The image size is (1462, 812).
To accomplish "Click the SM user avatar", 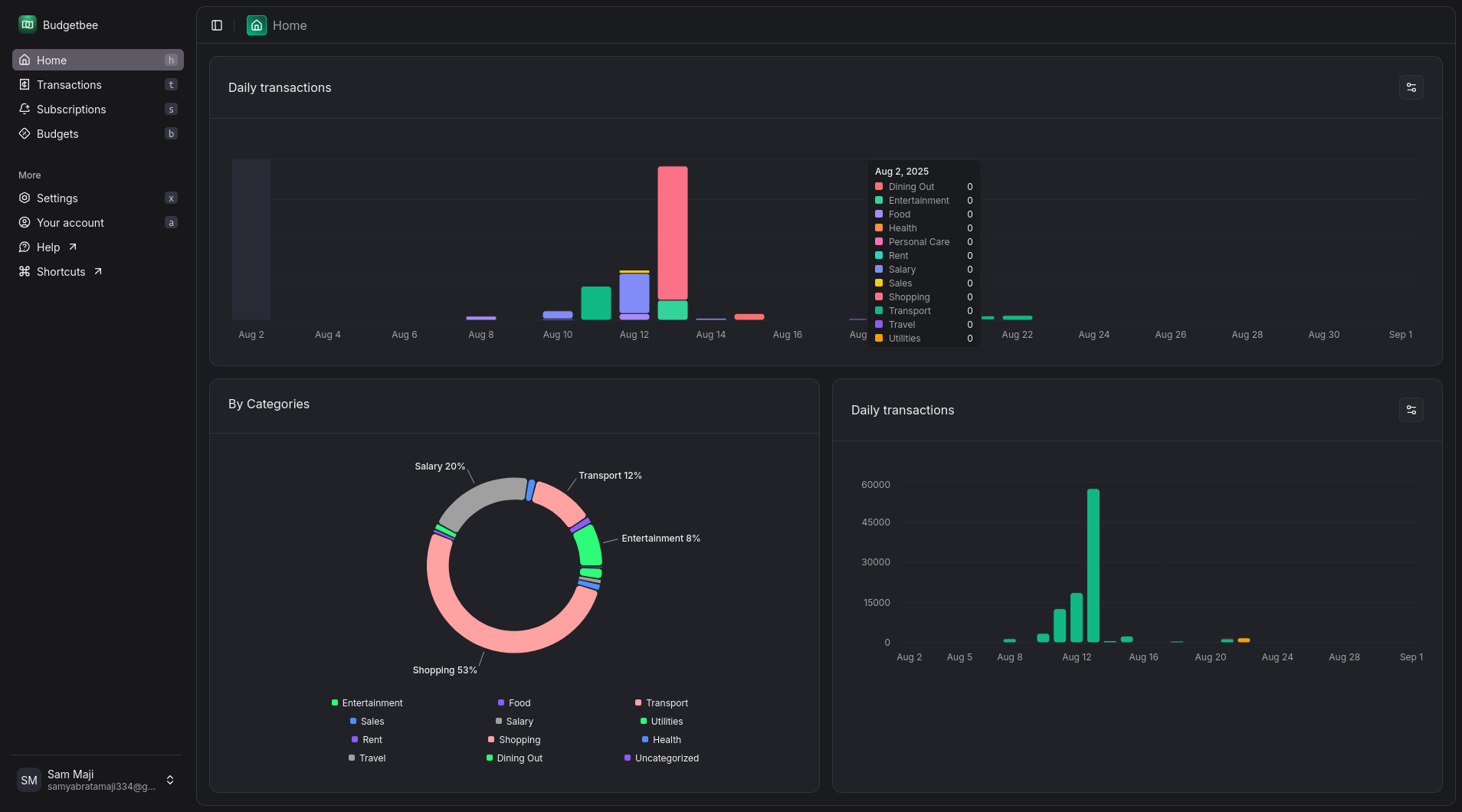I will [29, 780].
